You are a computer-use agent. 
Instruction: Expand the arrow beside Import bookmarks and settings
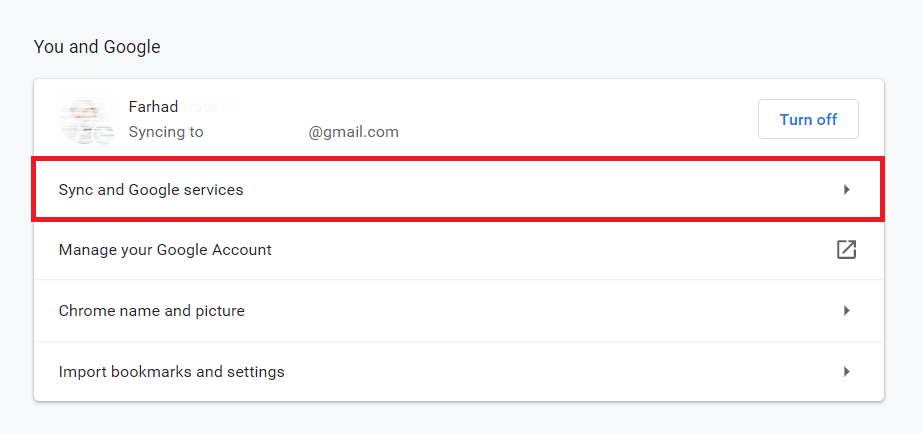(x=846, y=371)
